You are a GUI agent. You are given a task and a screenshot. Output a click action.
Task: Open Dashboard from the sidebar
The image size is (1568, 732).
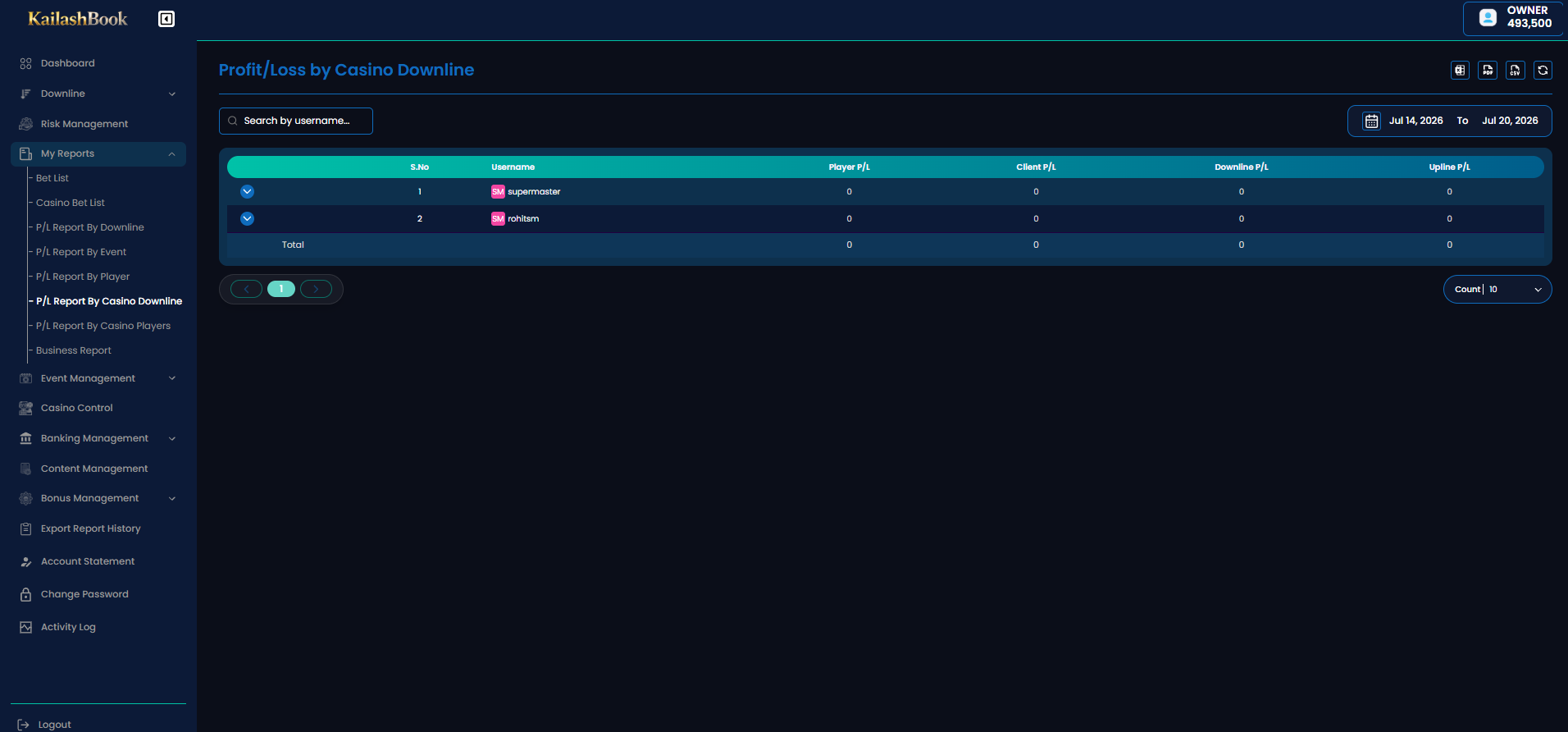tap(67, 63)
